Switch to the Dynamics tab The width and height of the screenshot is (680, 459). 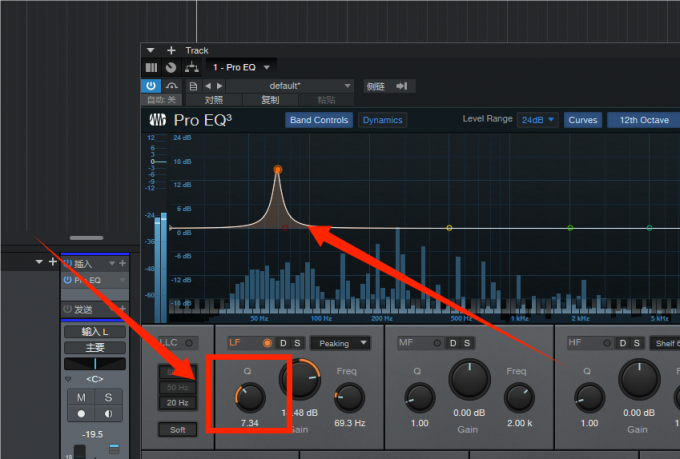pos(382,120)
